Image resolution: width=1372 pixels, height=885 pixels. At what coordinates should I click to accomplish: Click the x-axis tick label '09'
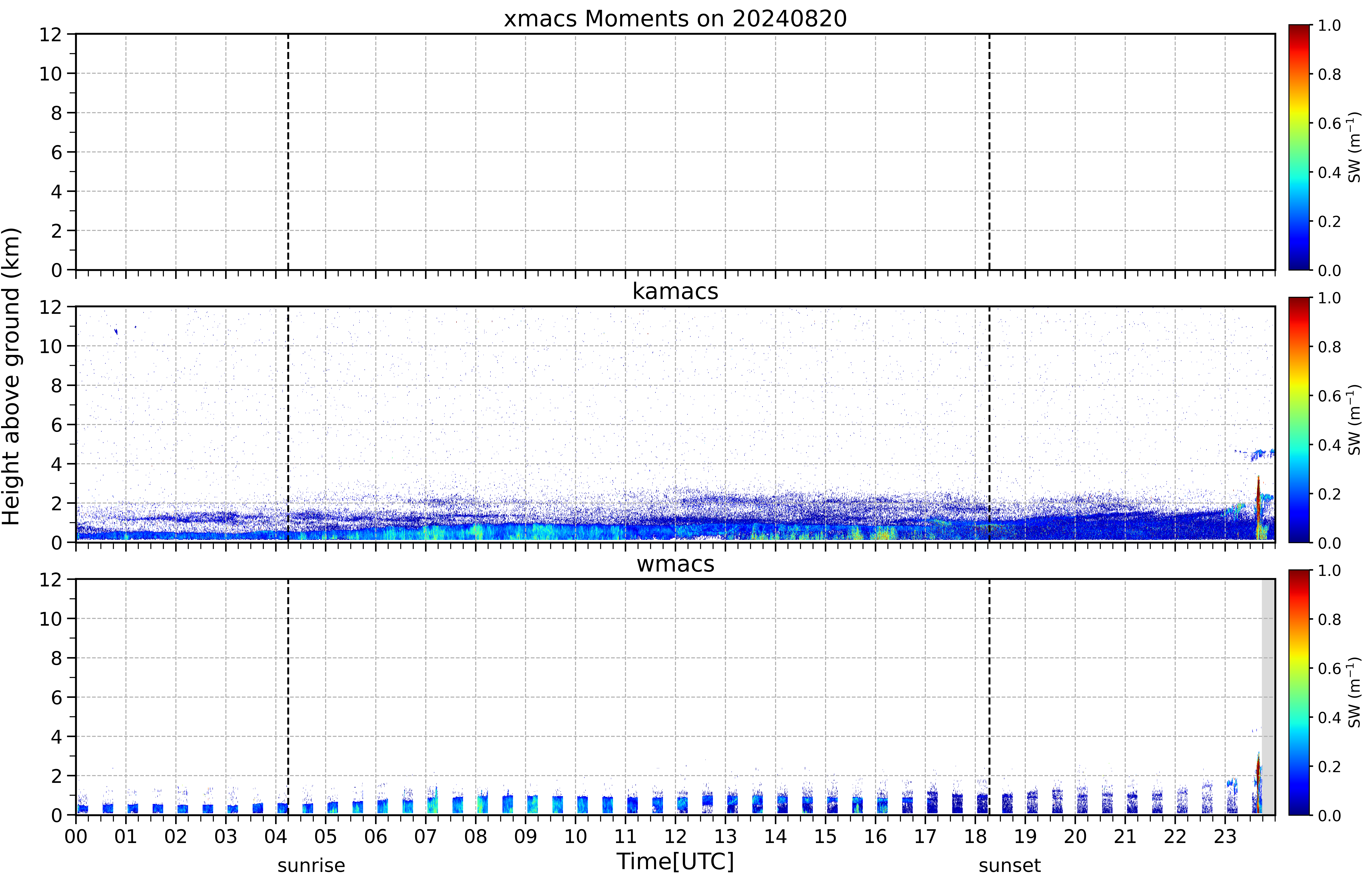[x=526, y=836]
